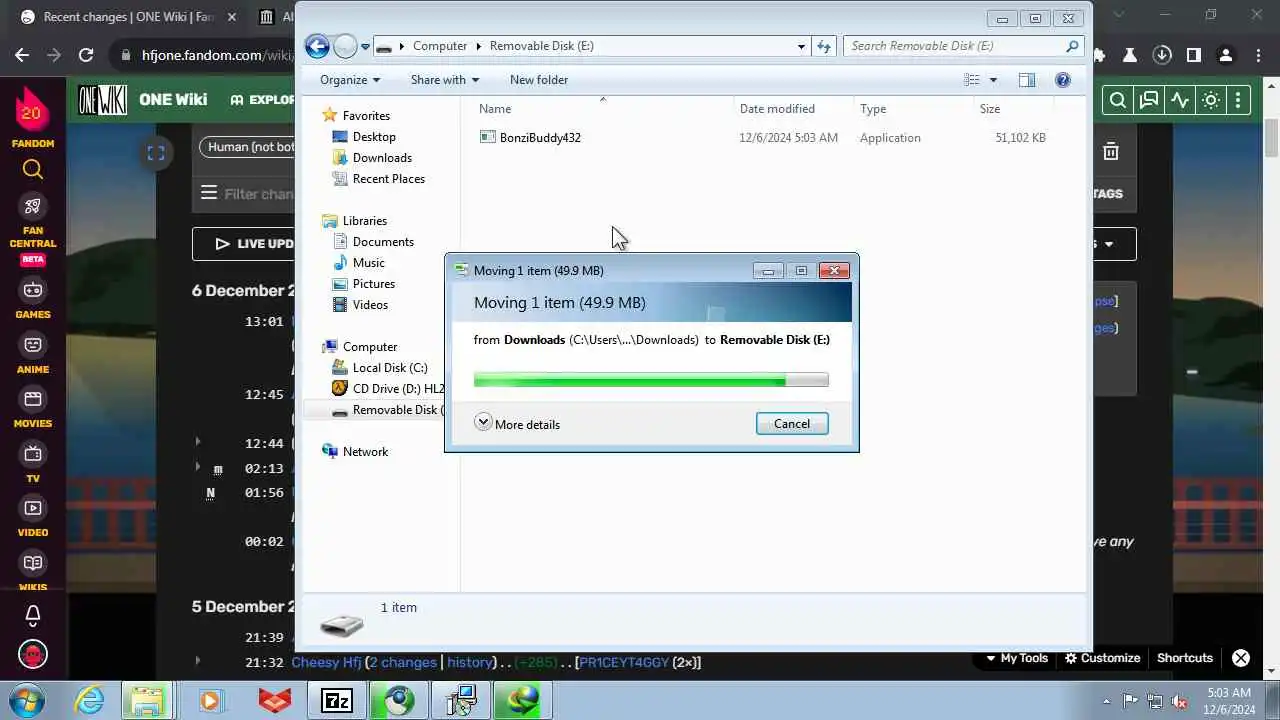Open Chrome profile icon
The image size is (1280, 720).
click(1226, 55)
